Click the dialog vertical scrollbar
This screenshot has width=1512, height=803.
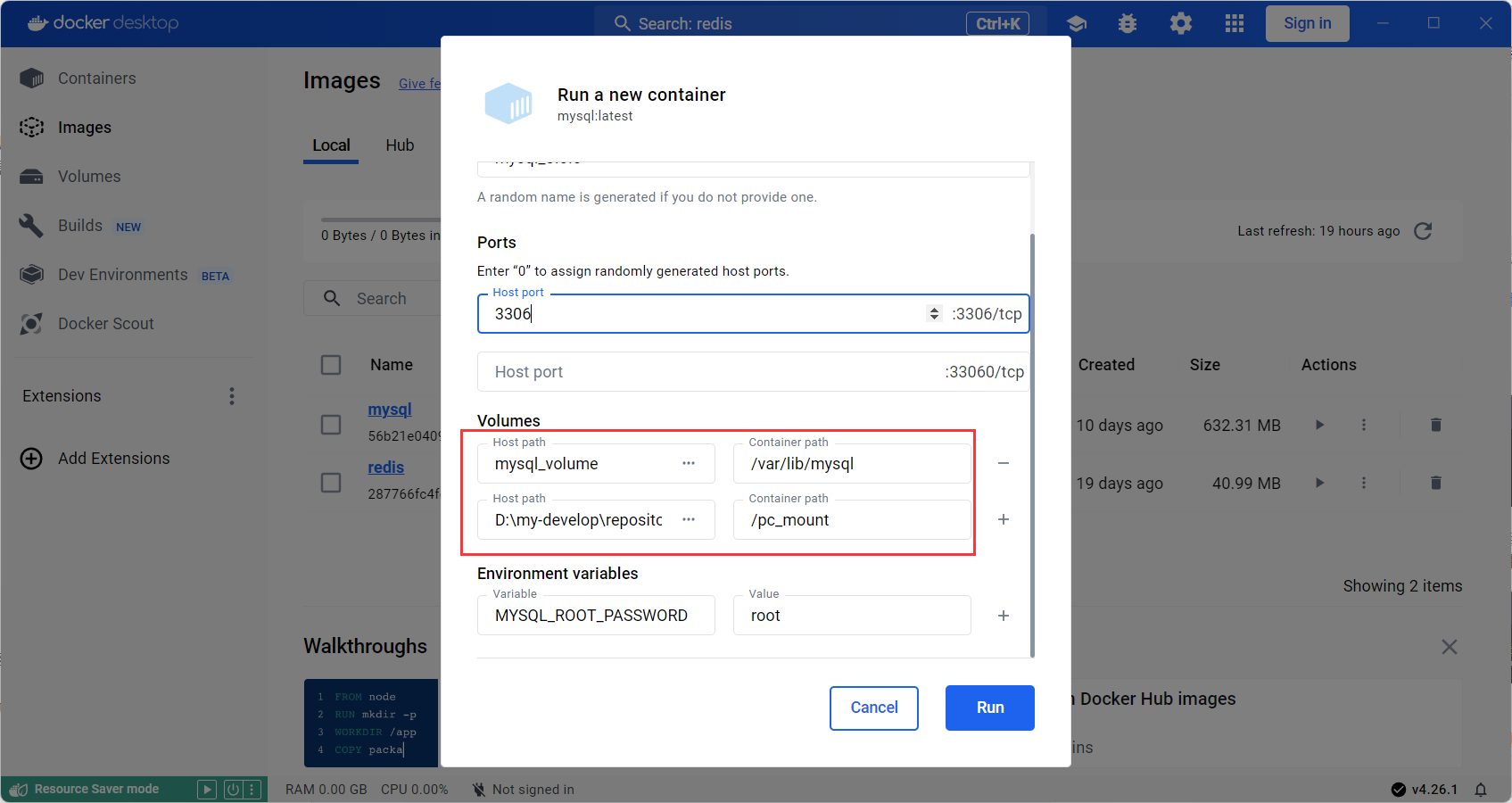click(x=1033, y=444)
